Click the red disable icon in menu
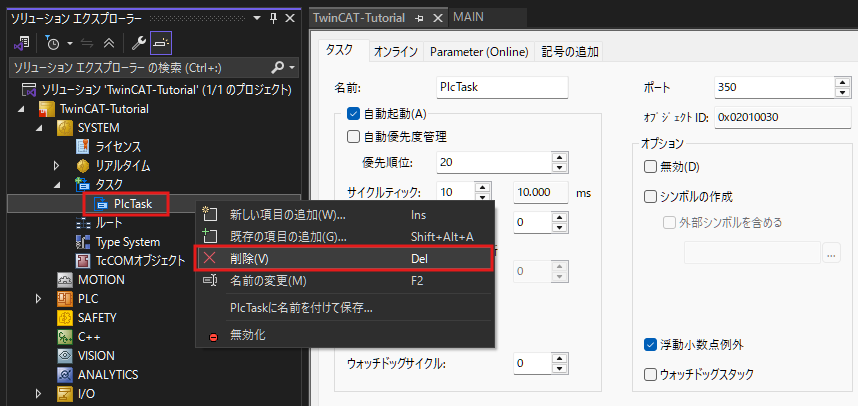The height and width of the screenshot is (406, 858). (212, 335)
